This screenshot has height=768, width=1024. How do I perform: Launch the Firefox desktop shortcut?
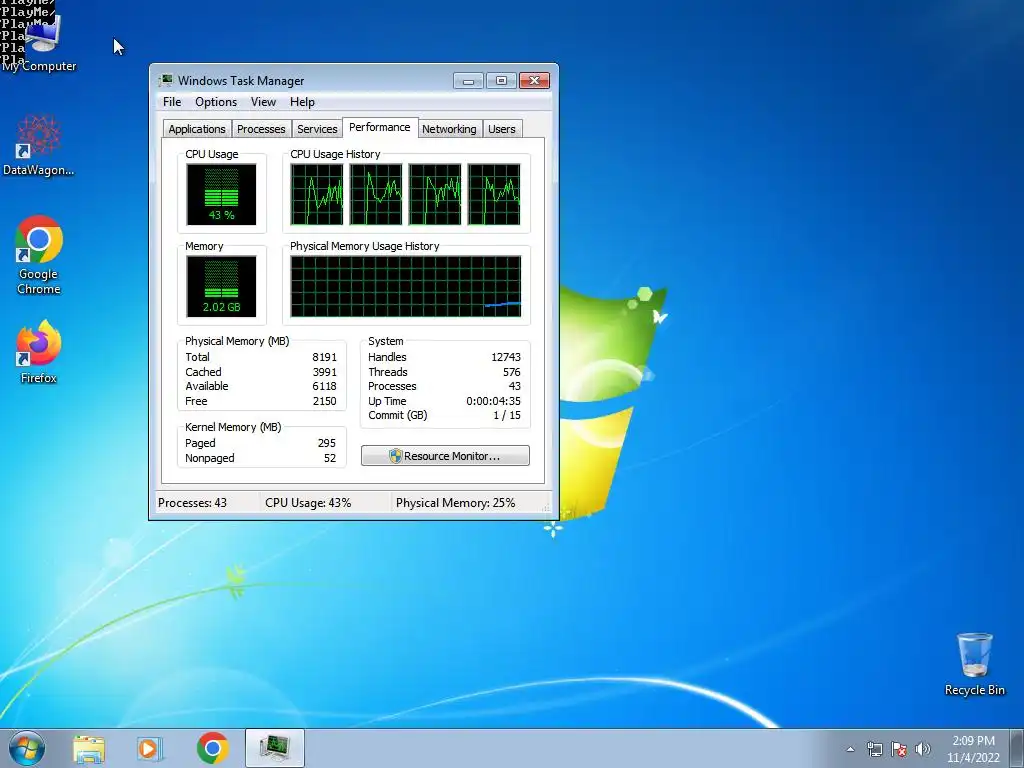[x=39, y=351]
